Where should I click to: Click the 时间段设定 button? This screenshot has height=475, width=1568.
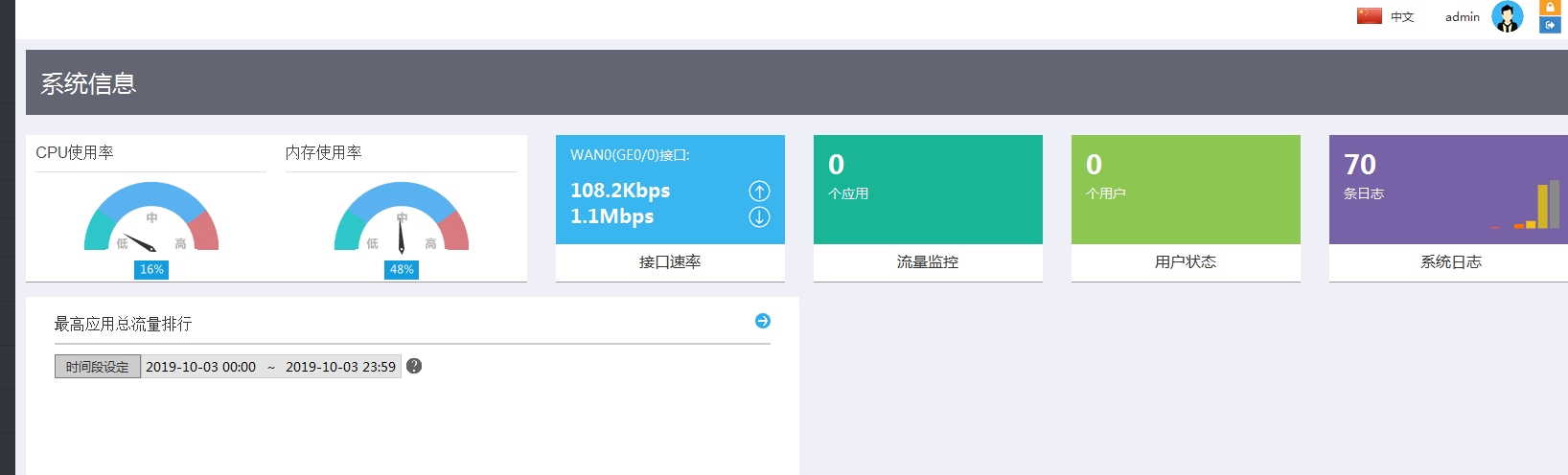click(x=98, y=367)
